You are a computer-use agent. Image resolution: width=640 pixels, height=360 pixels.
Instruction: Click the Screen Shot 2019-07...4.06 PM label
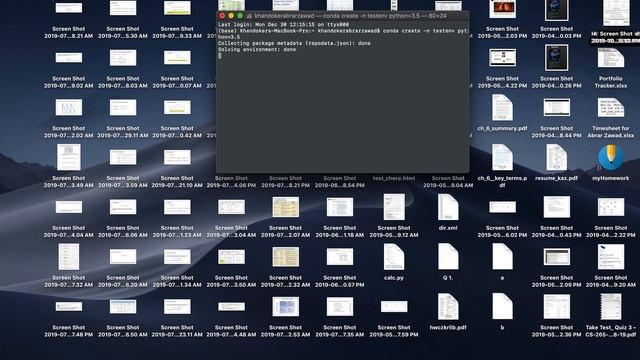pos(231,182)
